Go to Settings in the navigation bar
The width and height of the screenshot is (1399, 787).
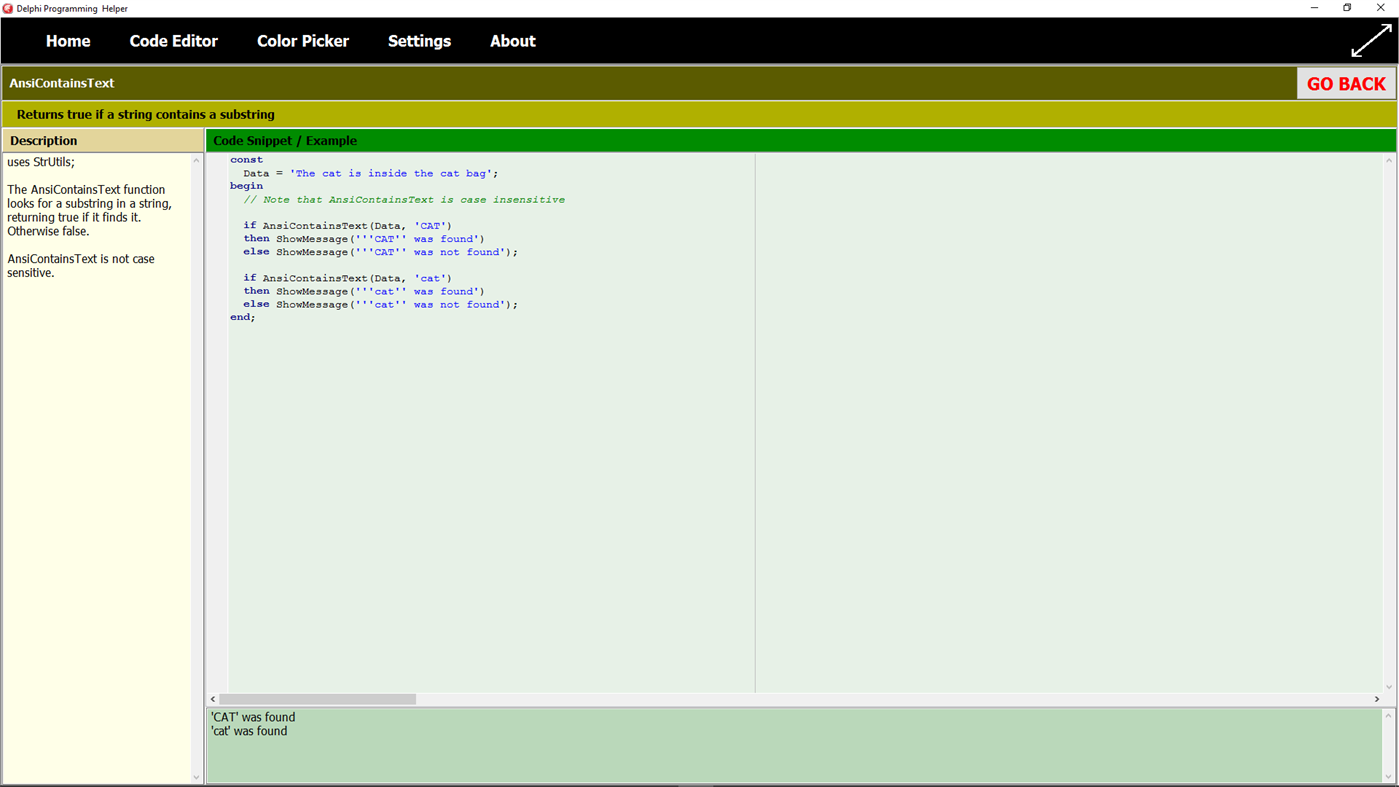419,41
